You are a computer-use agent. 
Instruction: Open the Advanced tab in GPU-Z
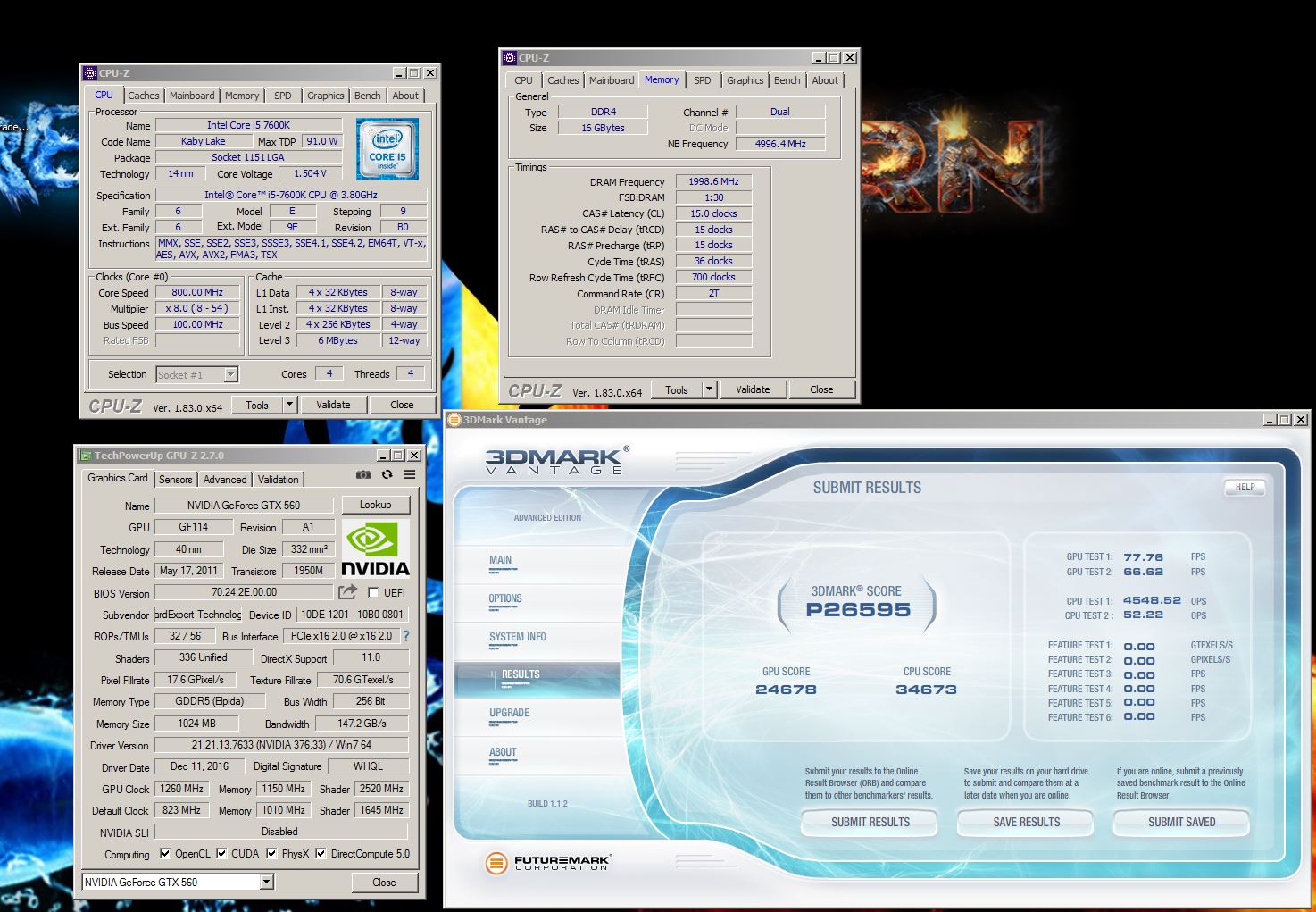coord(225,480)
